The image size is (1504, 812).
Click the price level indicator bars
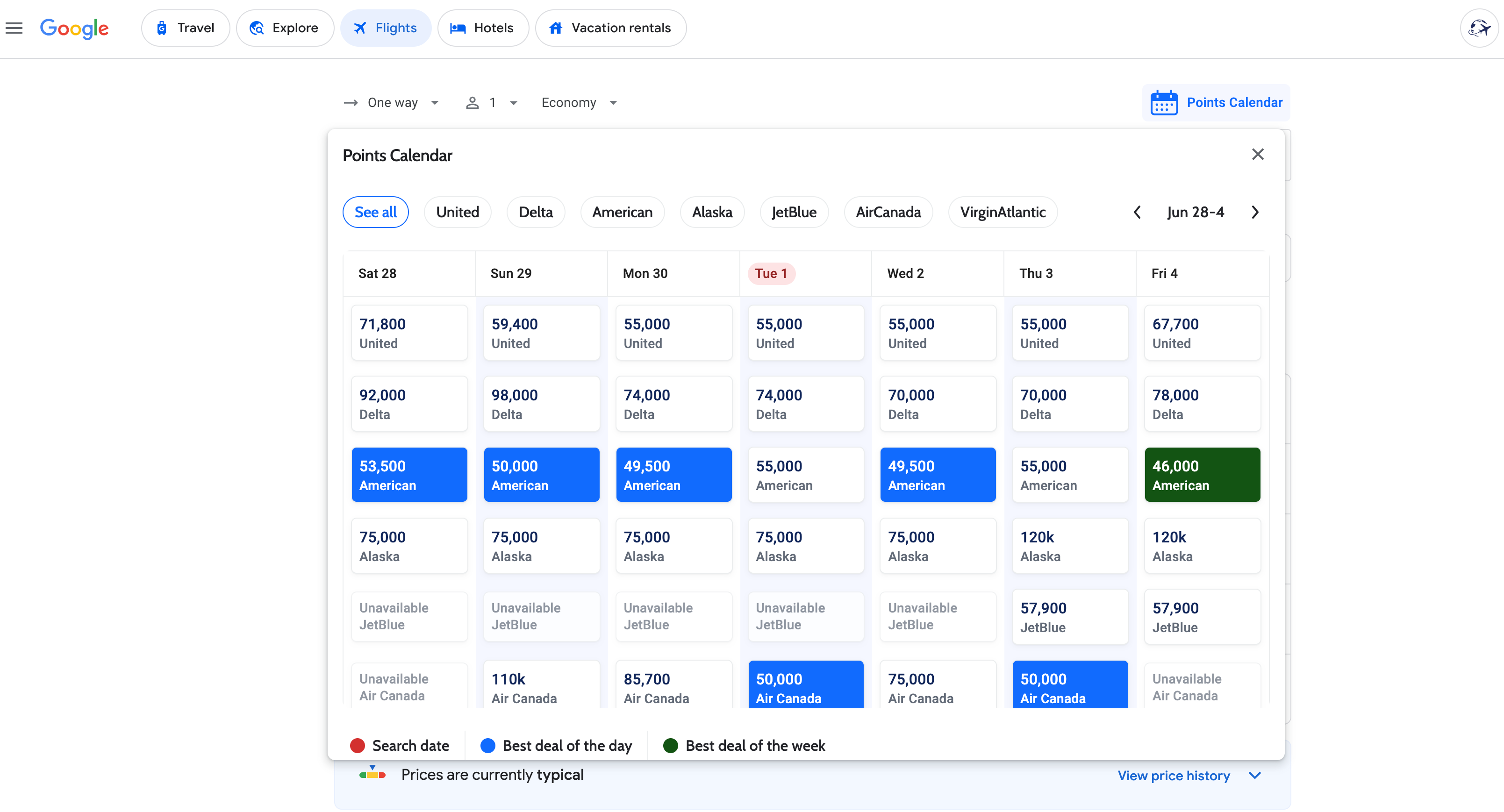[x=372, y=774]
